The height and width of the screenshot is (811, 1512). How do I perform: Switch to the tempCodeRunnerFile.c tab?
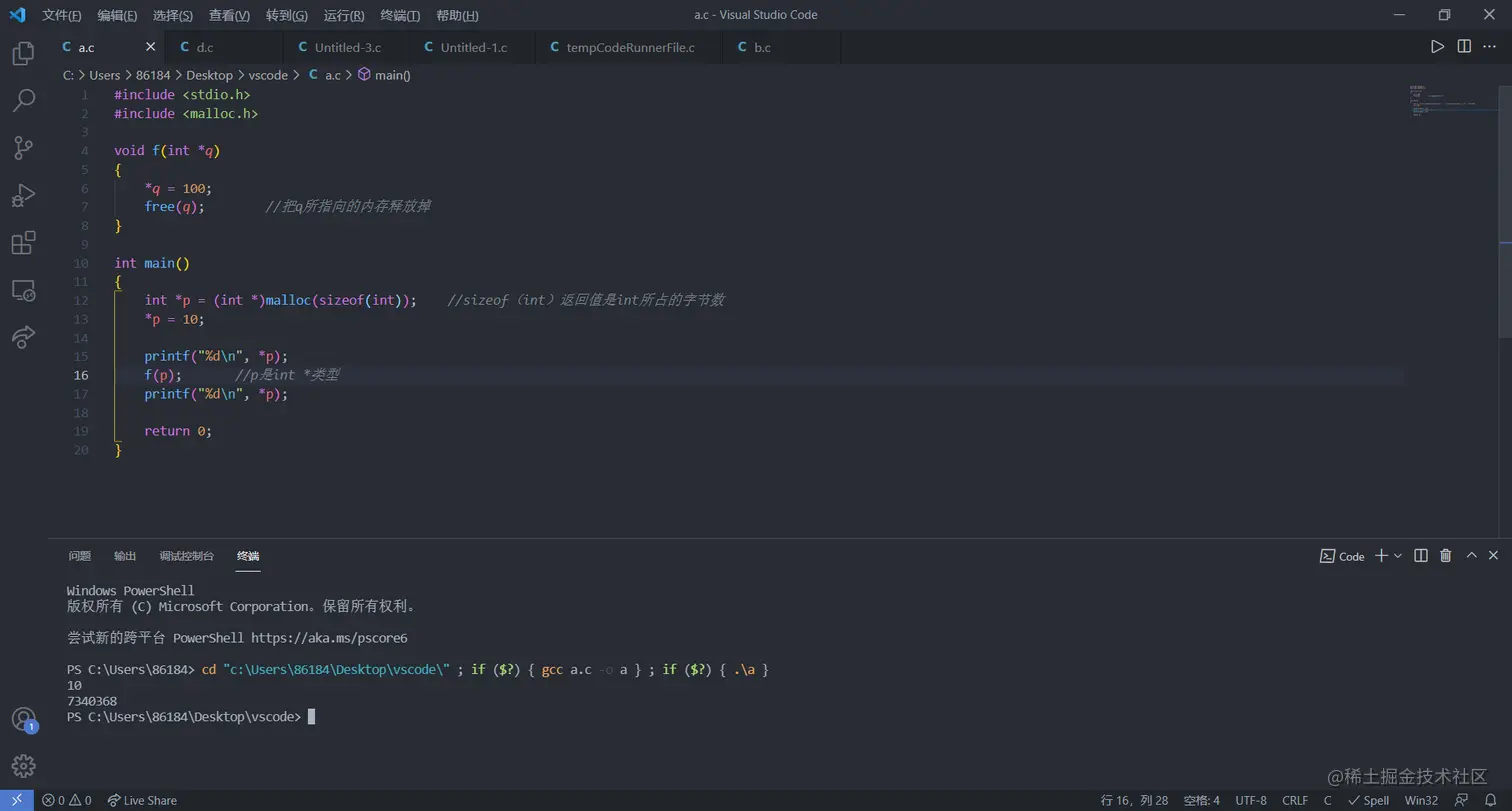pos(629,47)
